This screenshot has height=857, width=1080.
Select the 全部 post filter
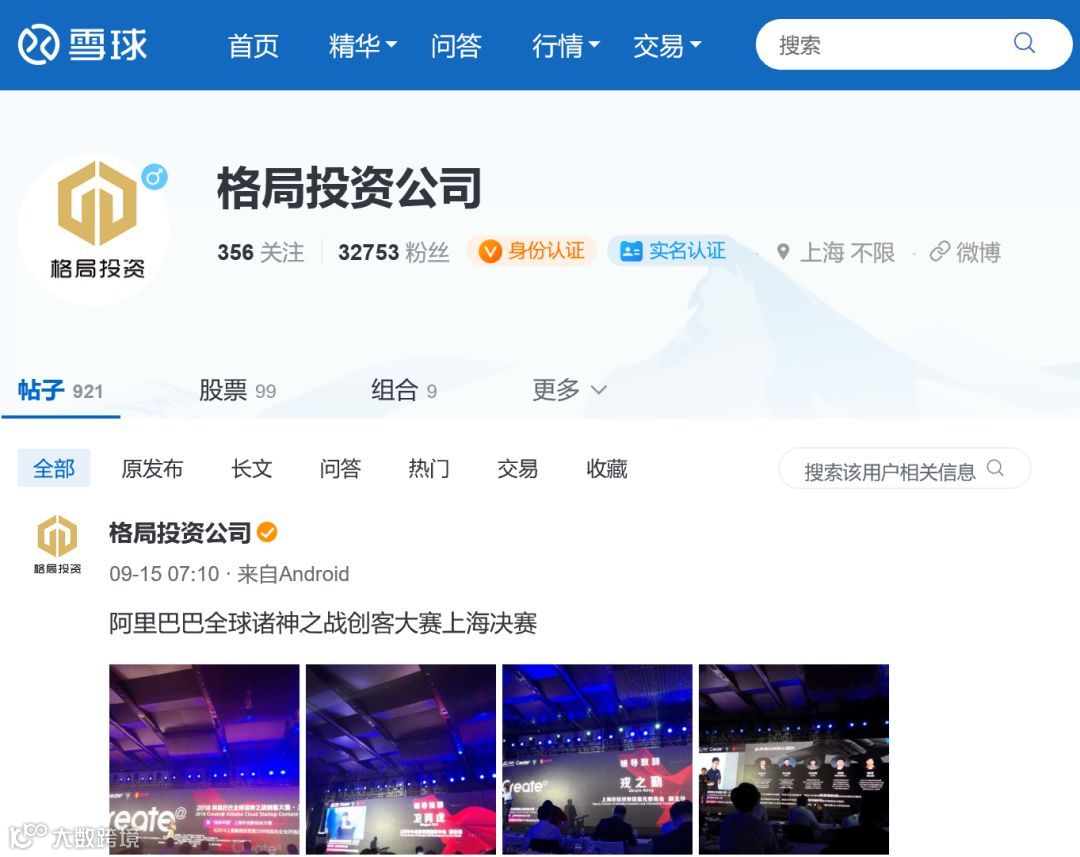(x=54, y=468)
